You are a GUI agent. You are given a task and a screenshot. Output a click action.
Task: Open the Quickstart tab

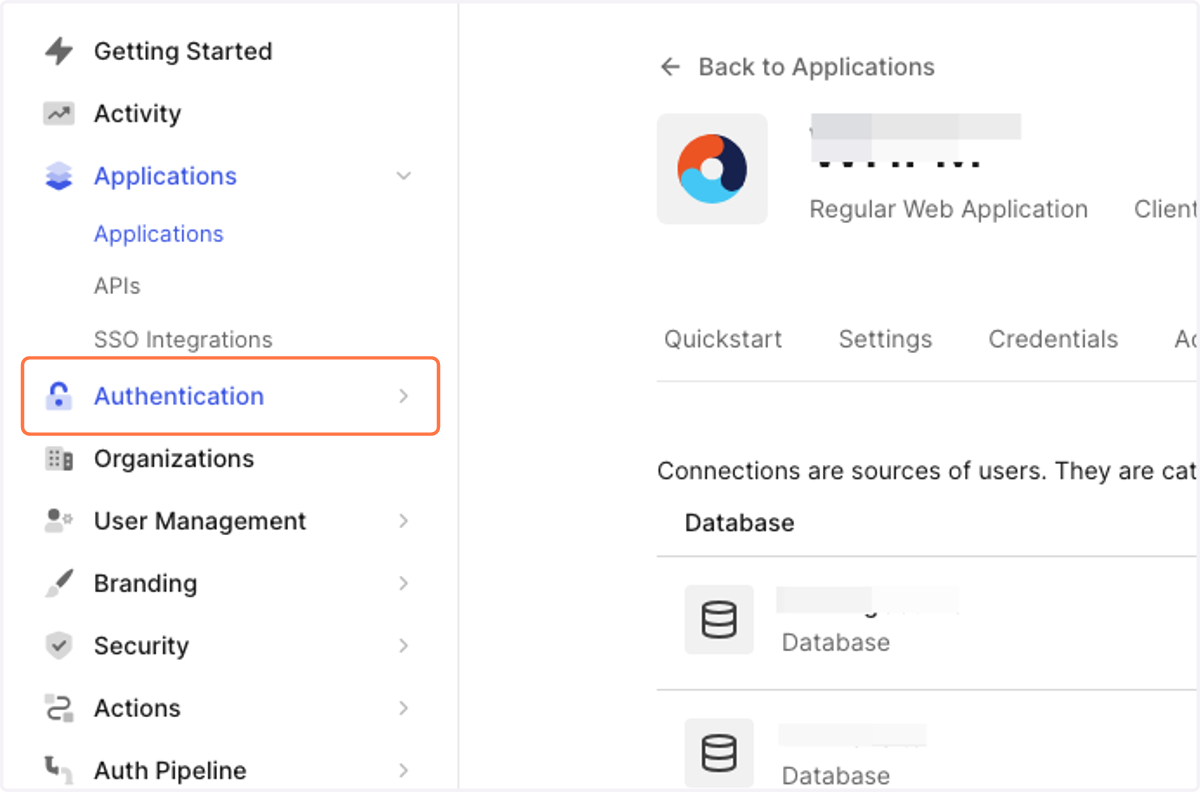[723, 339]
